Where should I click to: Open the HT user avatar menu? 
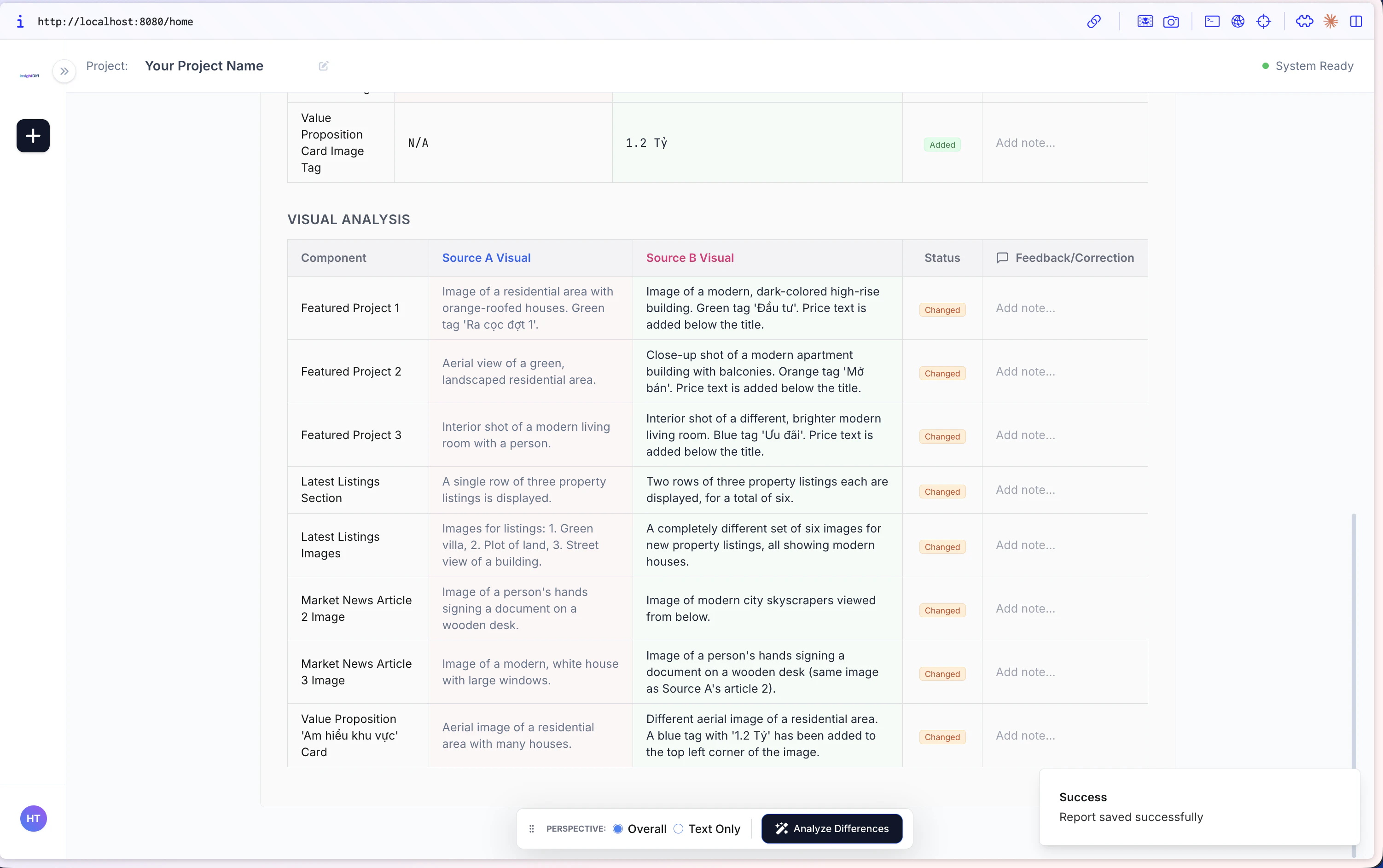tap(33, 818)
